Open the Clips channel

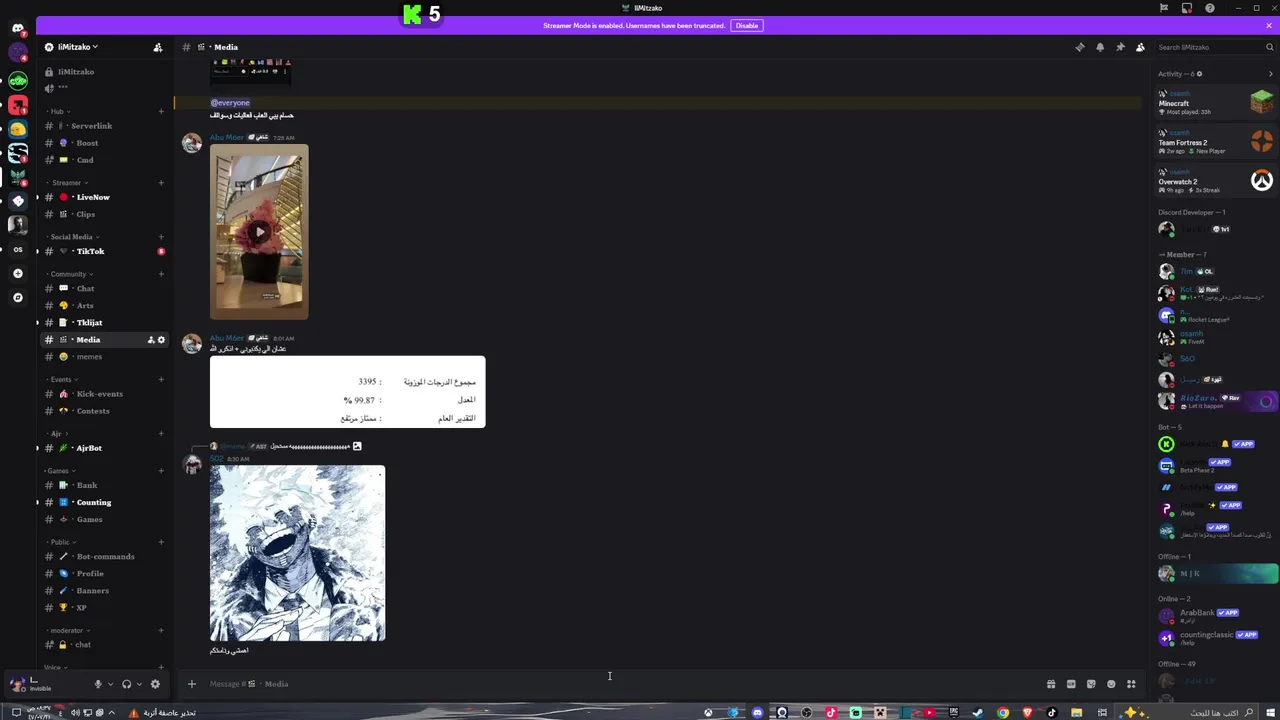pos(105,214)
